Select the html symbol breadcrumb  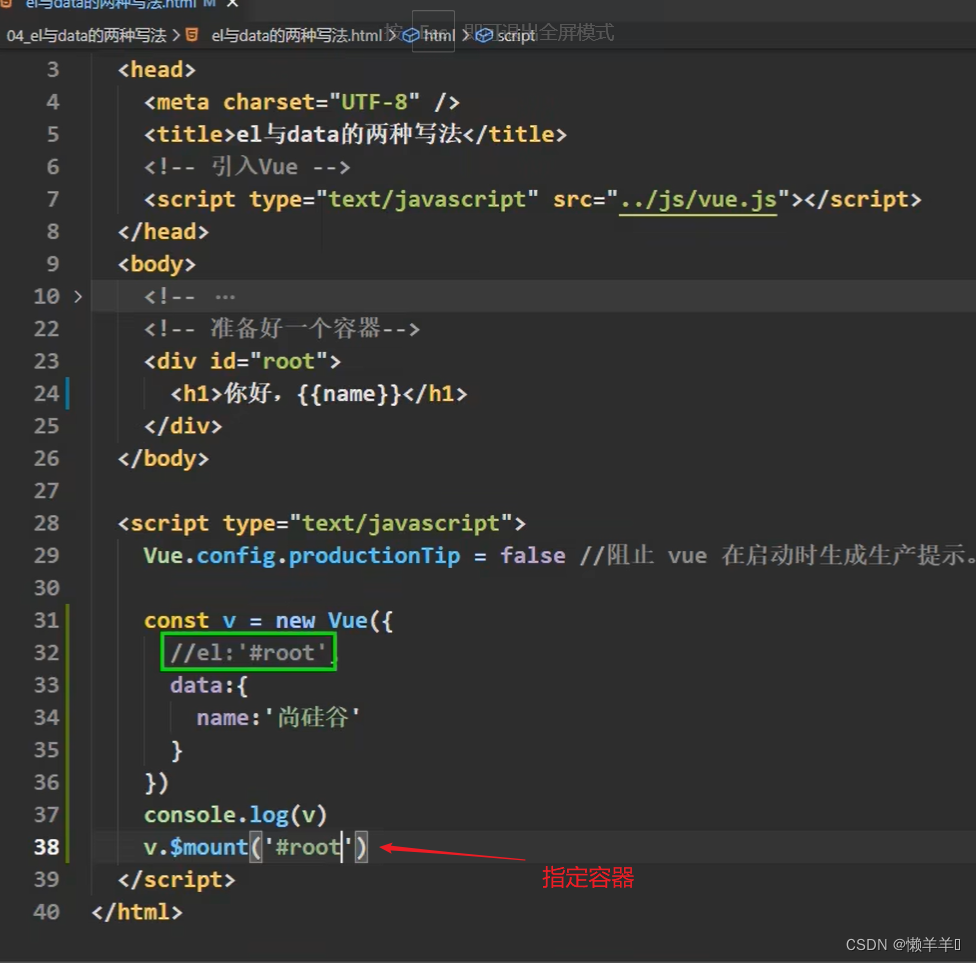[439, 35]
